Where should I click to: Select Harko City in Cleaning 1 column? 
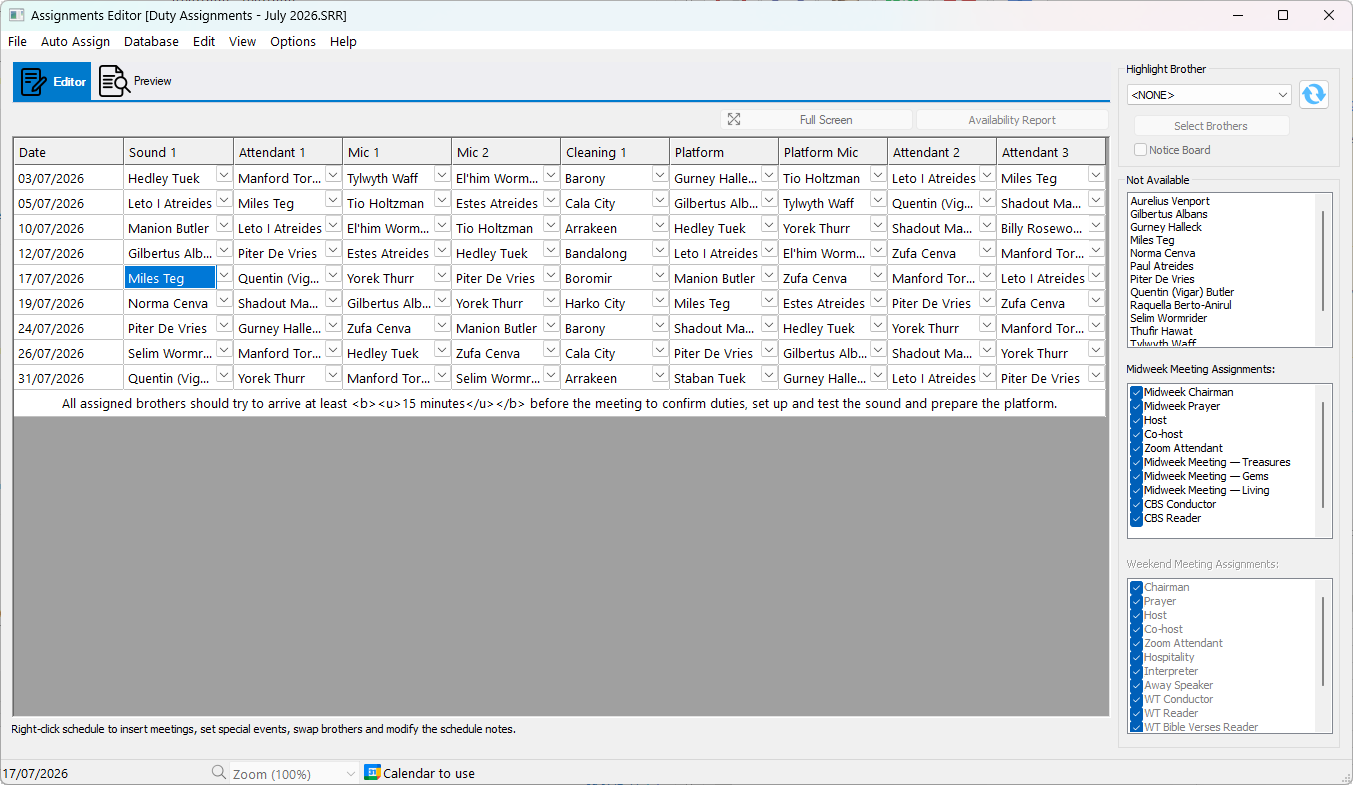click(606, 303)
